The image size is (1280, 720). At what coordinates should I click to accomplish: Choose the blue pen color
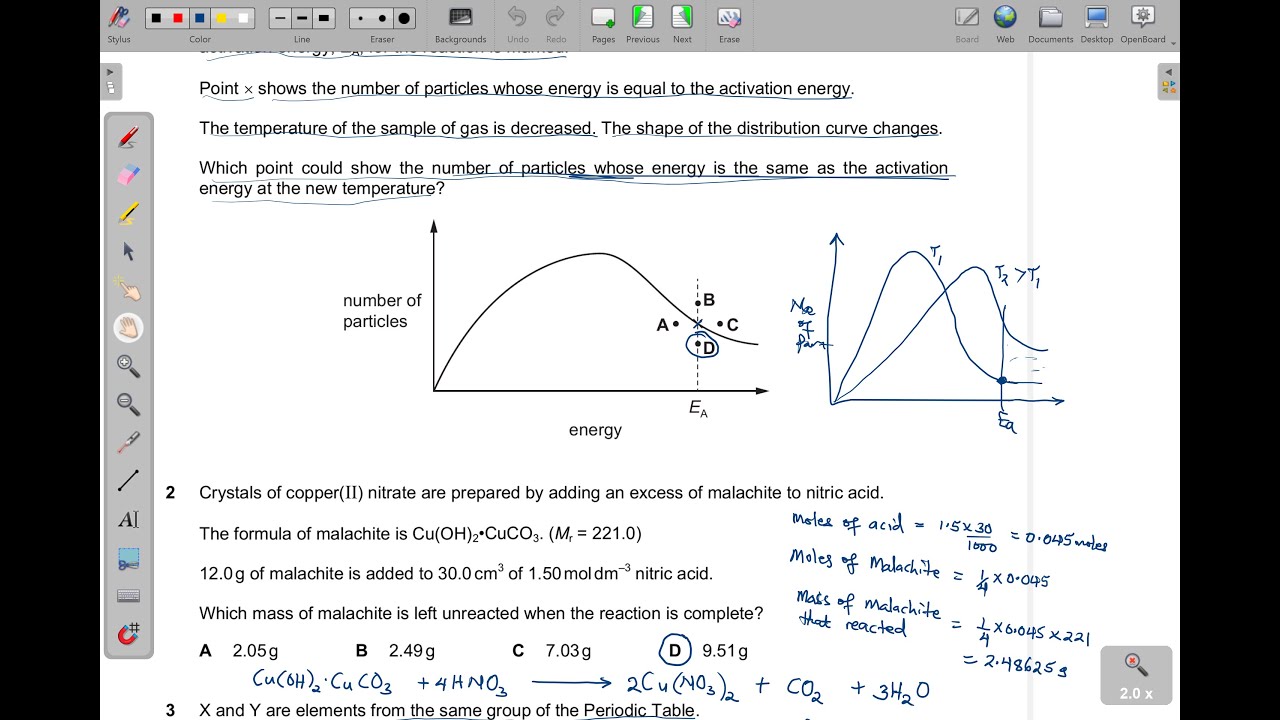pos(200,18)
